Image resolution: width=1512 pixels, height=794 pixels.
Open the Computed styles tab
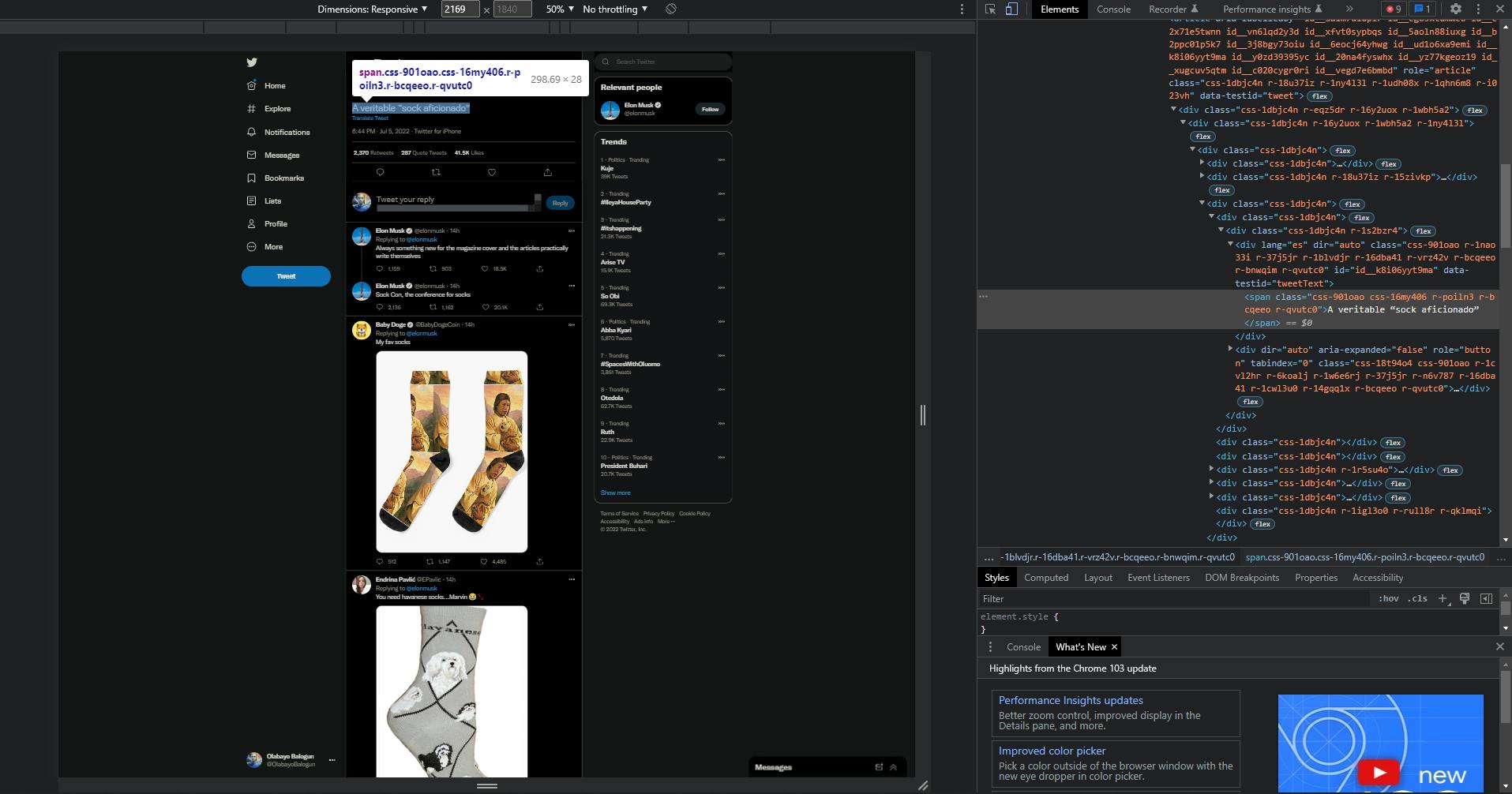[x=1046, y=578]
